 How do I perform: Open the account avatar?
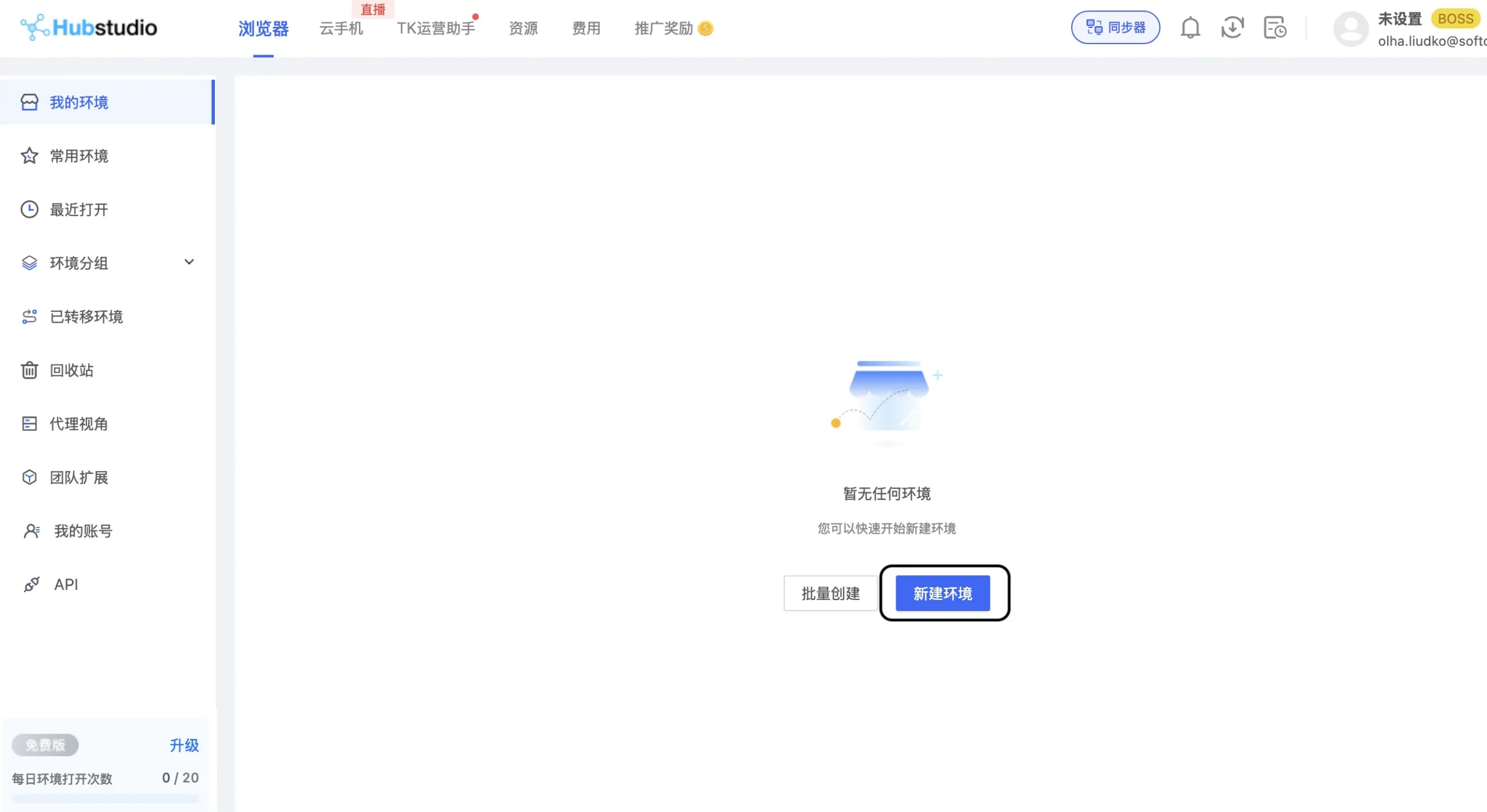point(1350,27)
